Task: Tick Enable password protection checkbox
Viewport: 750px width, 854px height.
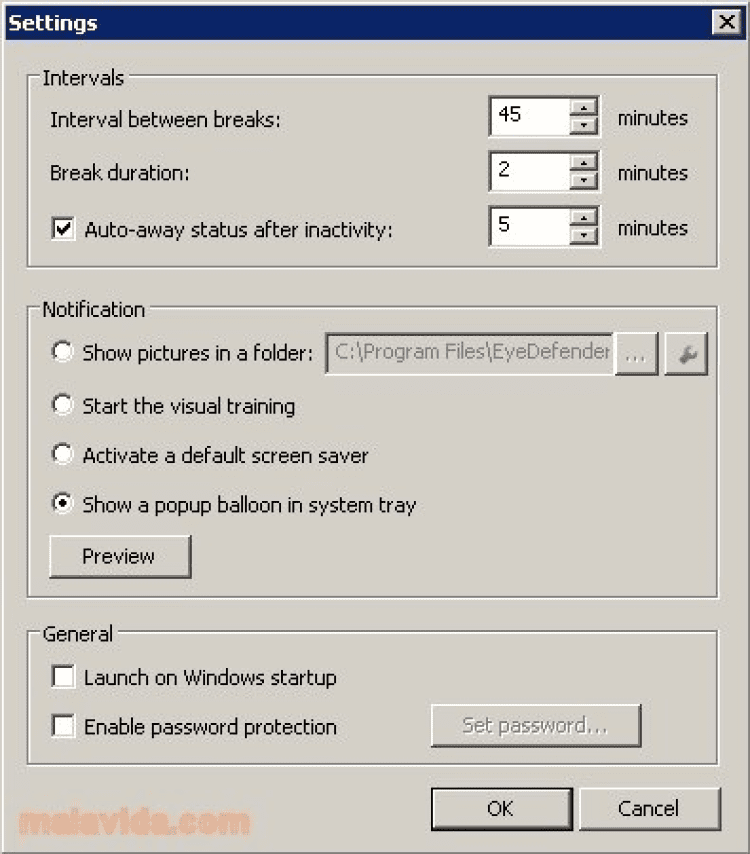Action: point(64,727)
